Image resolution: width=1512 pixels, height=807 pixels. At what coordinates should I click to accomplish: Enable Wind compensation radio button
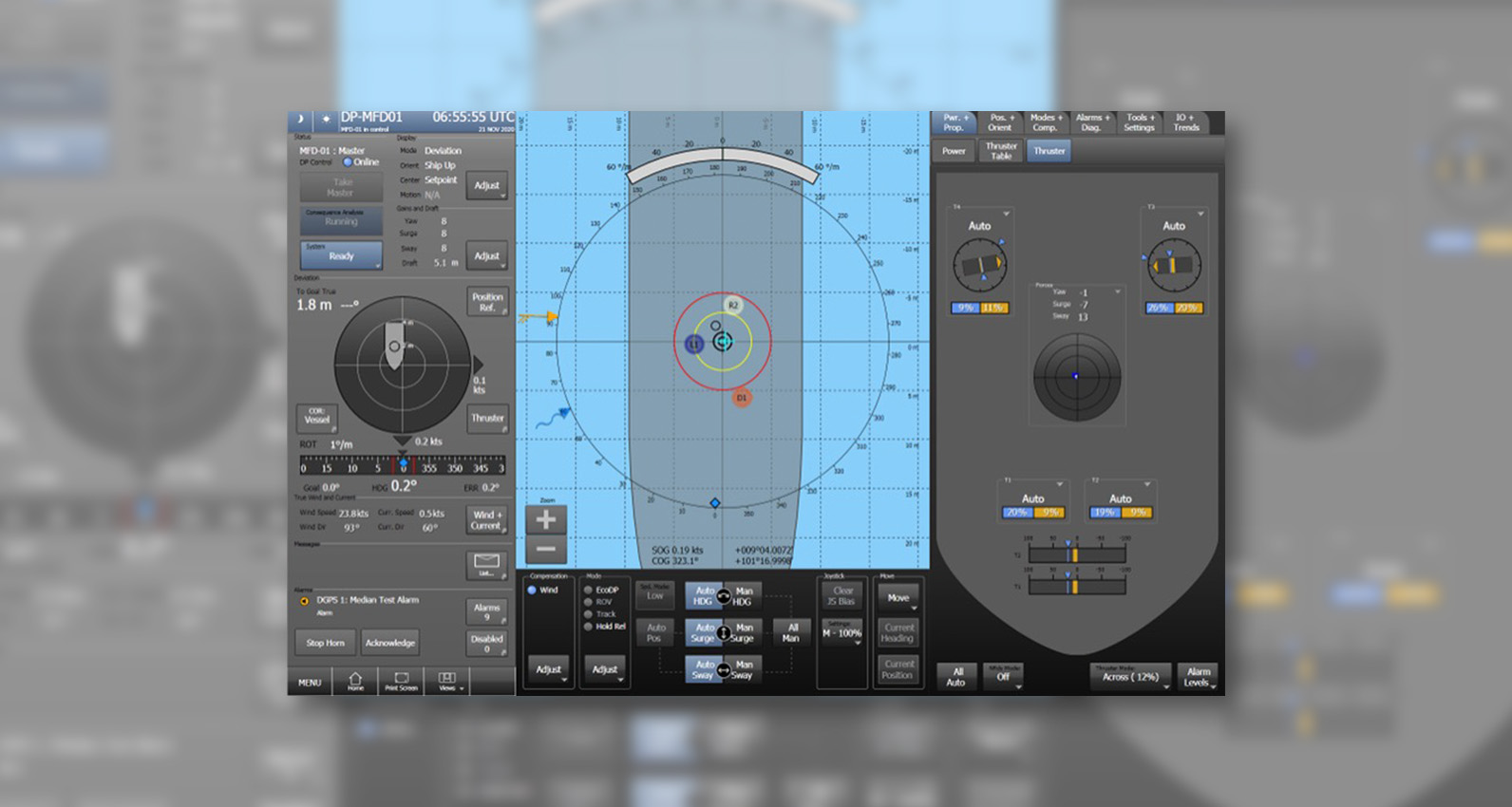click(532, 591)
